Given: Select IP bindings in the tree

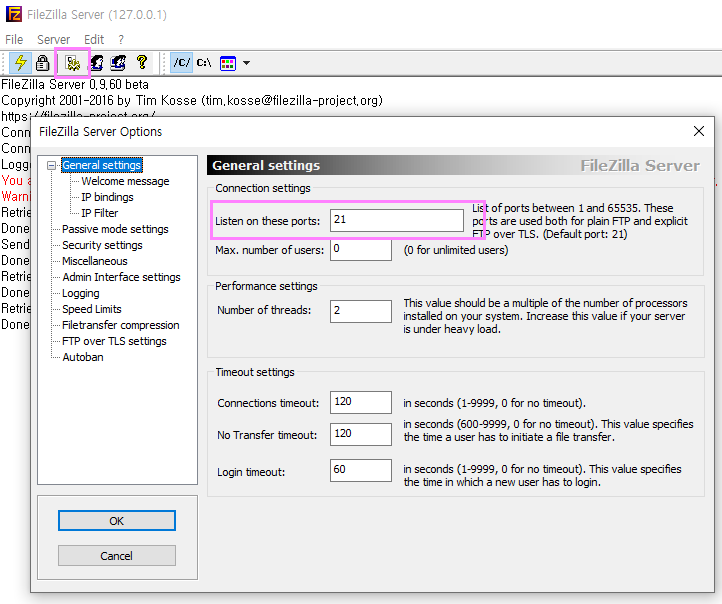Looking at the screenshot, I should pyautogui.click(x=107, y=197).
